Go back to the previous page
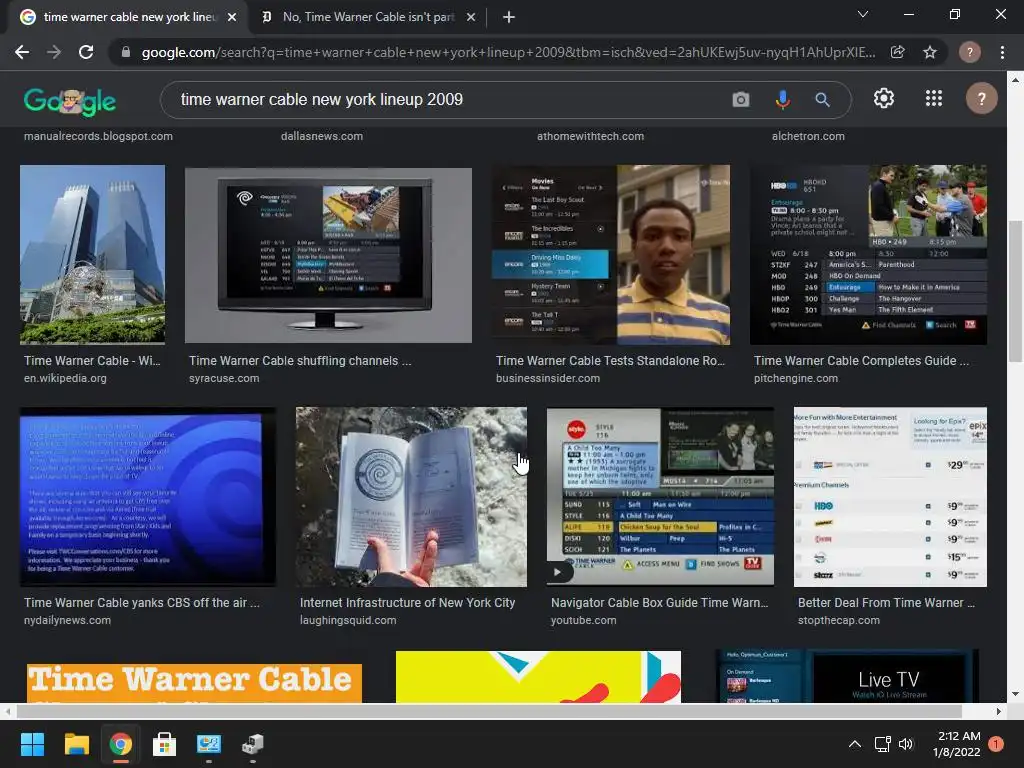This screenshot has height=768, width=1024. [x=22, y=52]
